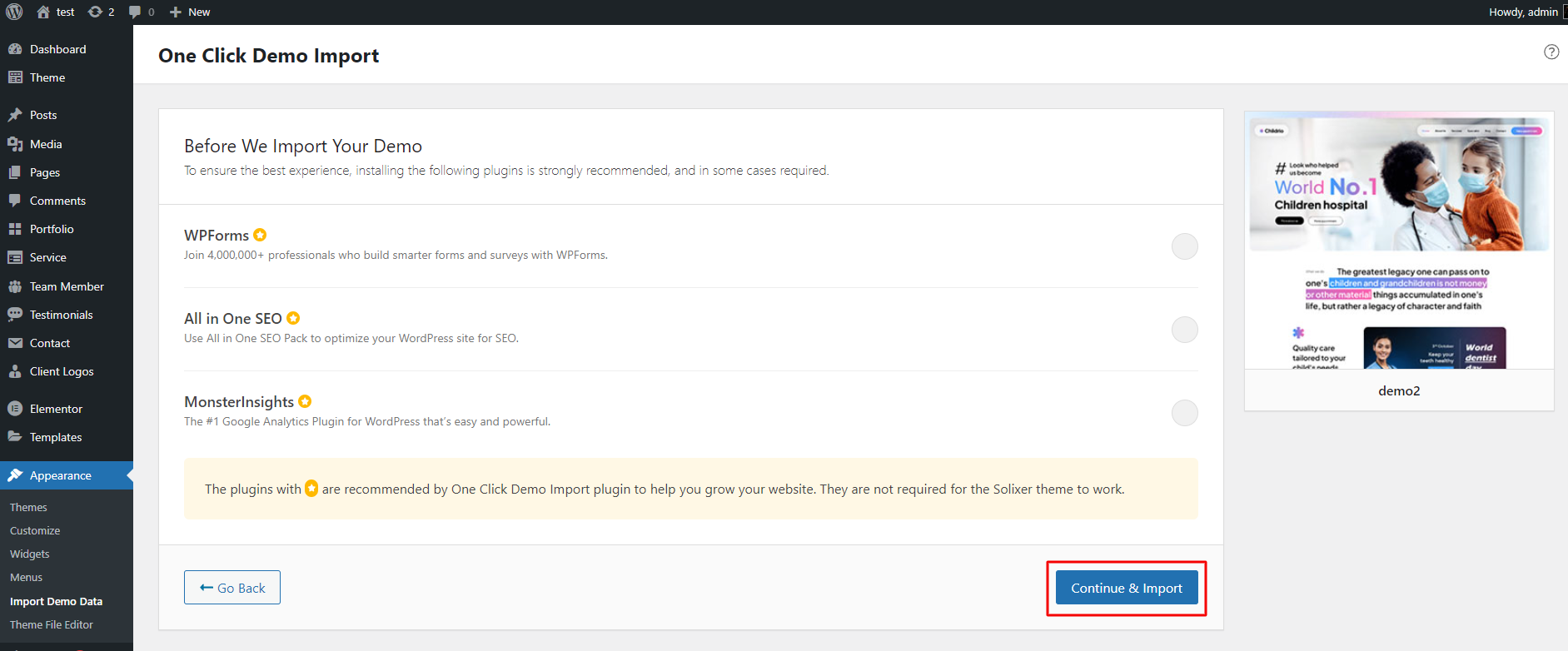Screen dimensions: 1568x651
Task: Click the Elementor logo icon
Action: pyautogui.click(x=15, y=409)
